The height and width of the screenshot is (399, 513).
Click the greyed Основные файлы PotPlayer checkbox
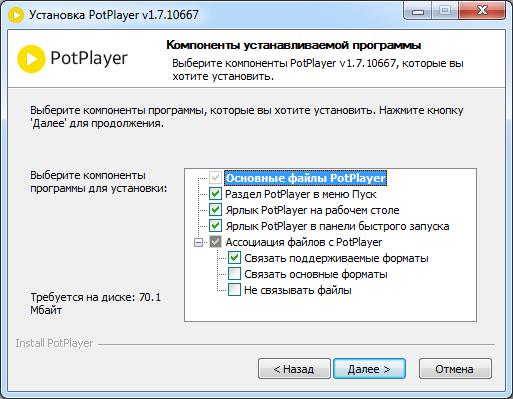click(x=215, y=178)
